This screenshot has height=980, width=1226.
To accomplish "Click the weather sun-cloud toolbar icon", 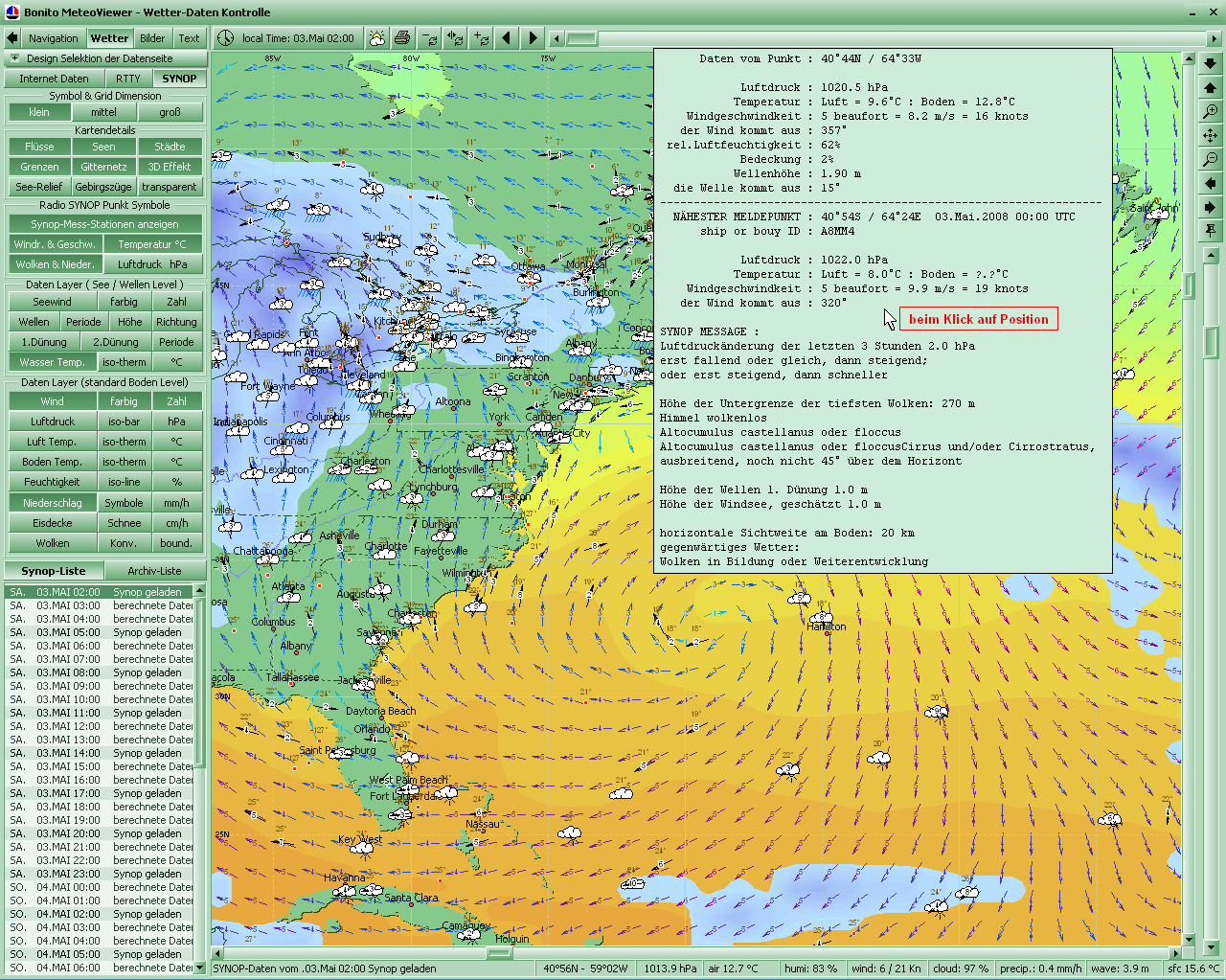I will (377, 38).
